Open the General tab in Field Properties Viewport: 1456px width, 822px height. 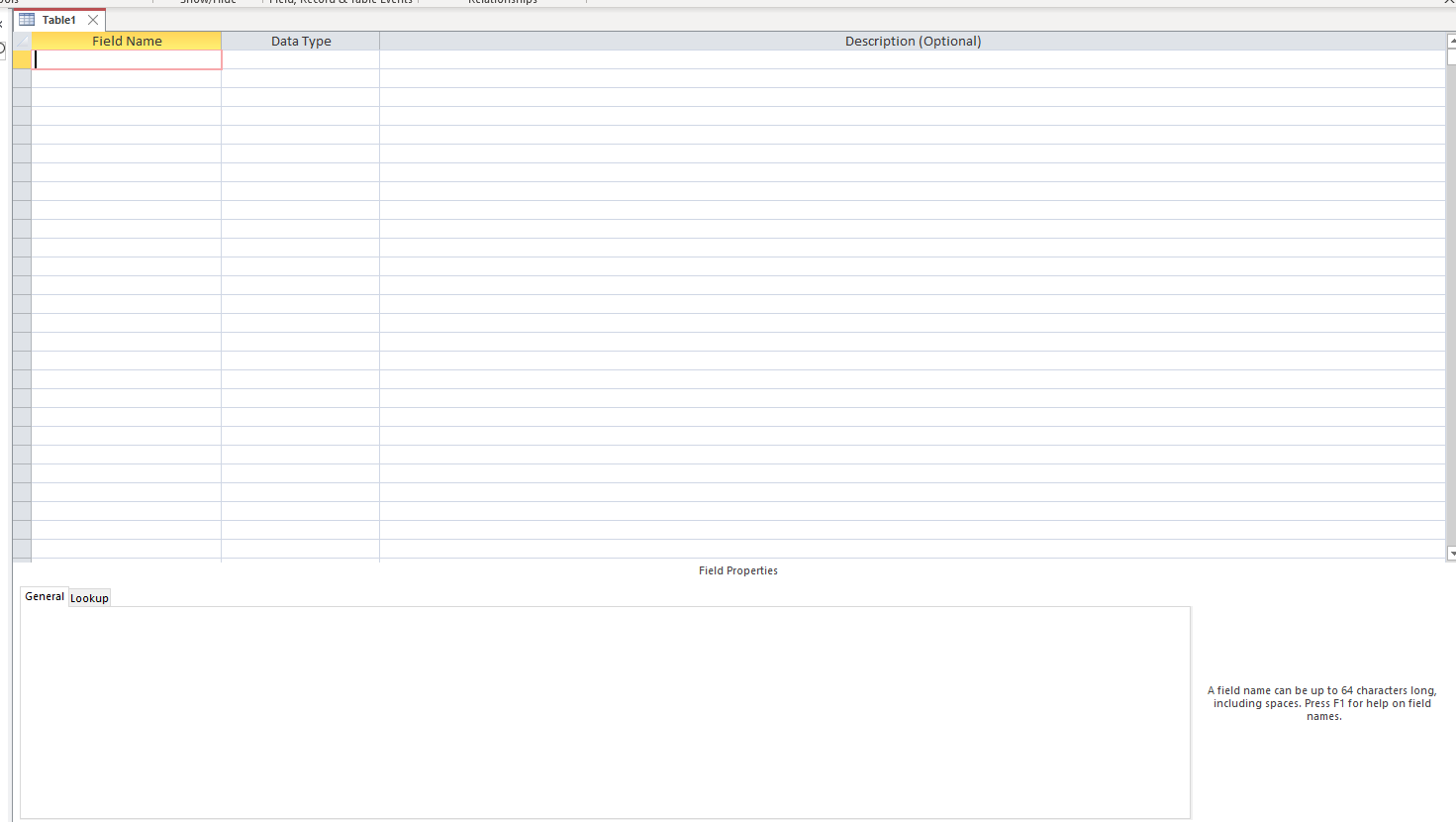point(45,596)
